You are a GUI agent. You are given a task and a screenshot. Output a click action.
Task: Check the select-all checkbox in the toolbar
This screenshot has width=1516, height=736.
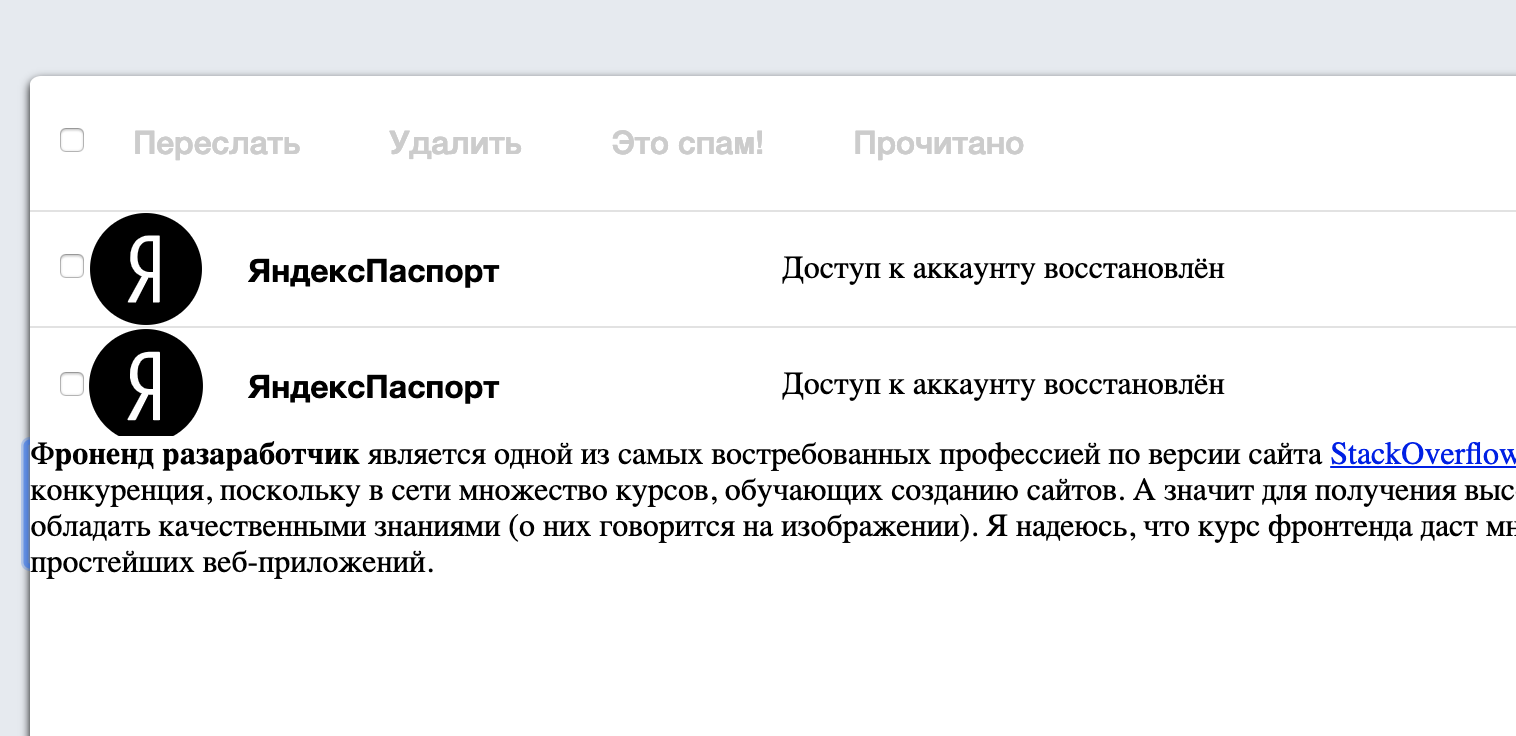tap(72, 141)
